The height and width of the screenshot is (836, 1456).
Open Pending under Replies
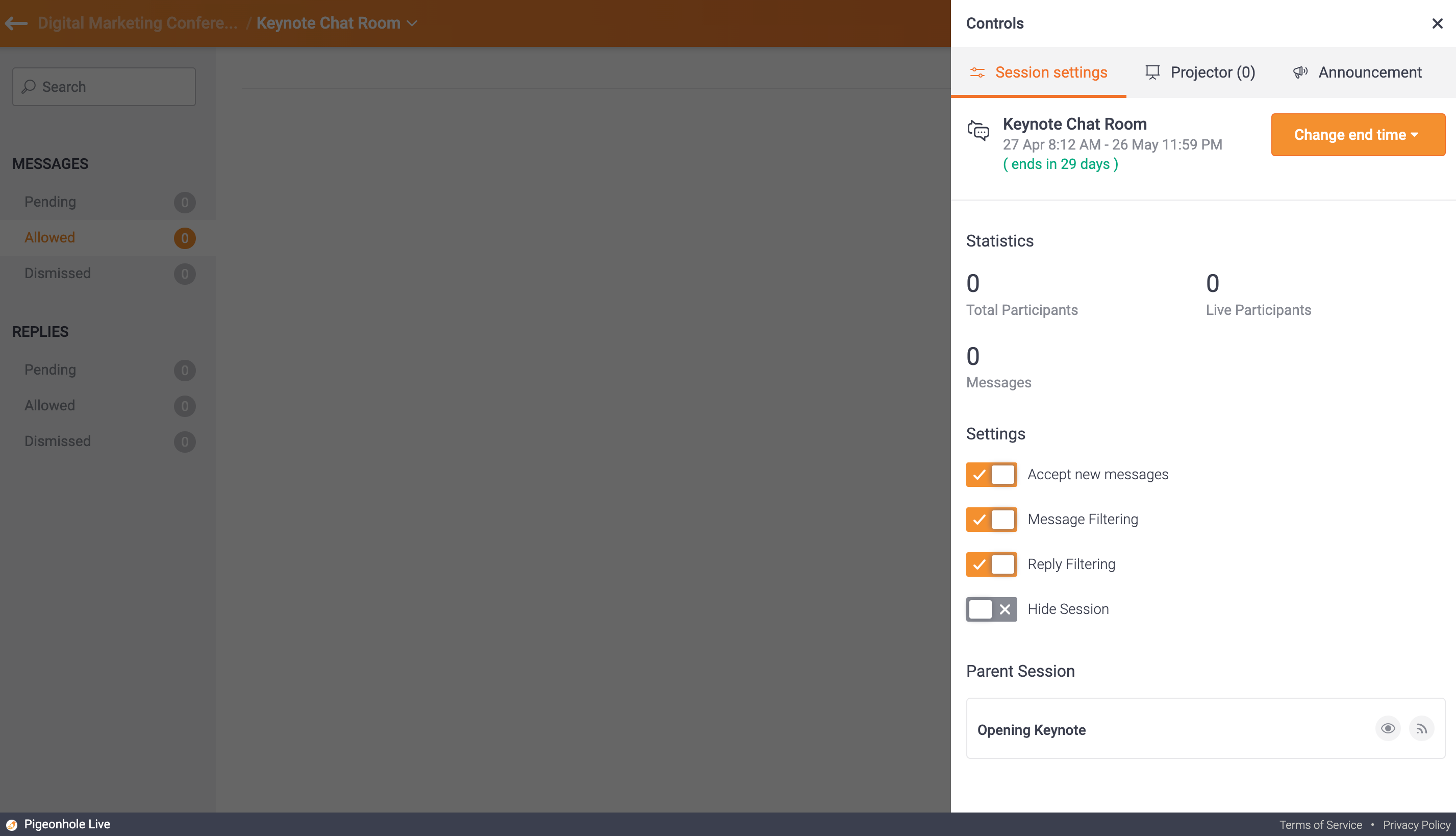[x=109, y=370]
